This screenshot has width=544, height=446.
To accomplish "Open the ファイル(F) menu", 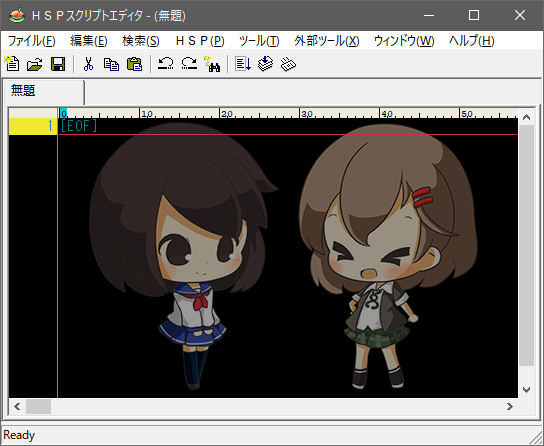I will pos(32,41).
